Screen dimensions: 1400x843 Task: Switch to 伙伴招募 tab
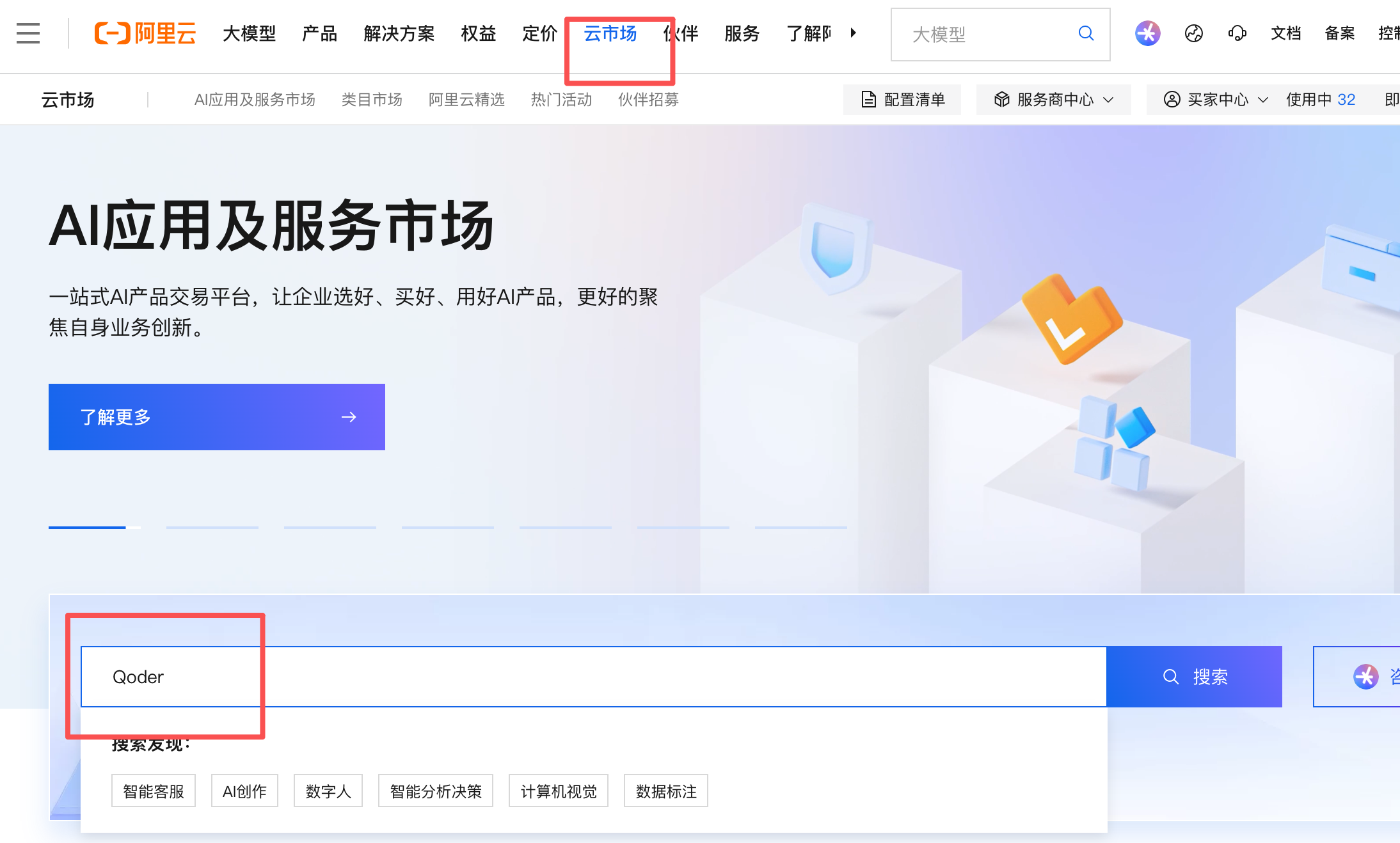648,100
